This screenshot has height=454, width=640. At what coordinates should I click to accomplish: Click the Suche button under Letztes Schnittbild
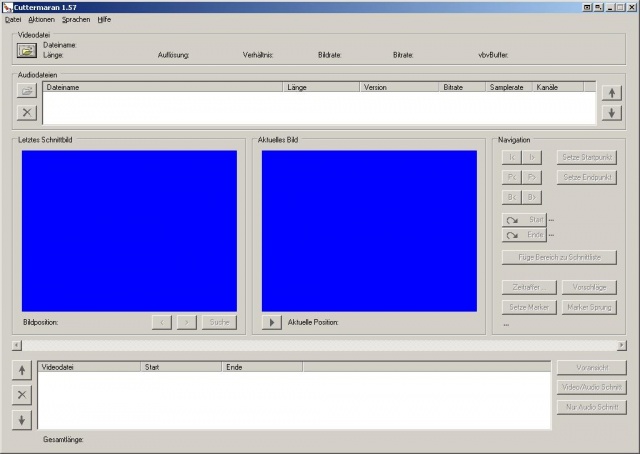219,322
